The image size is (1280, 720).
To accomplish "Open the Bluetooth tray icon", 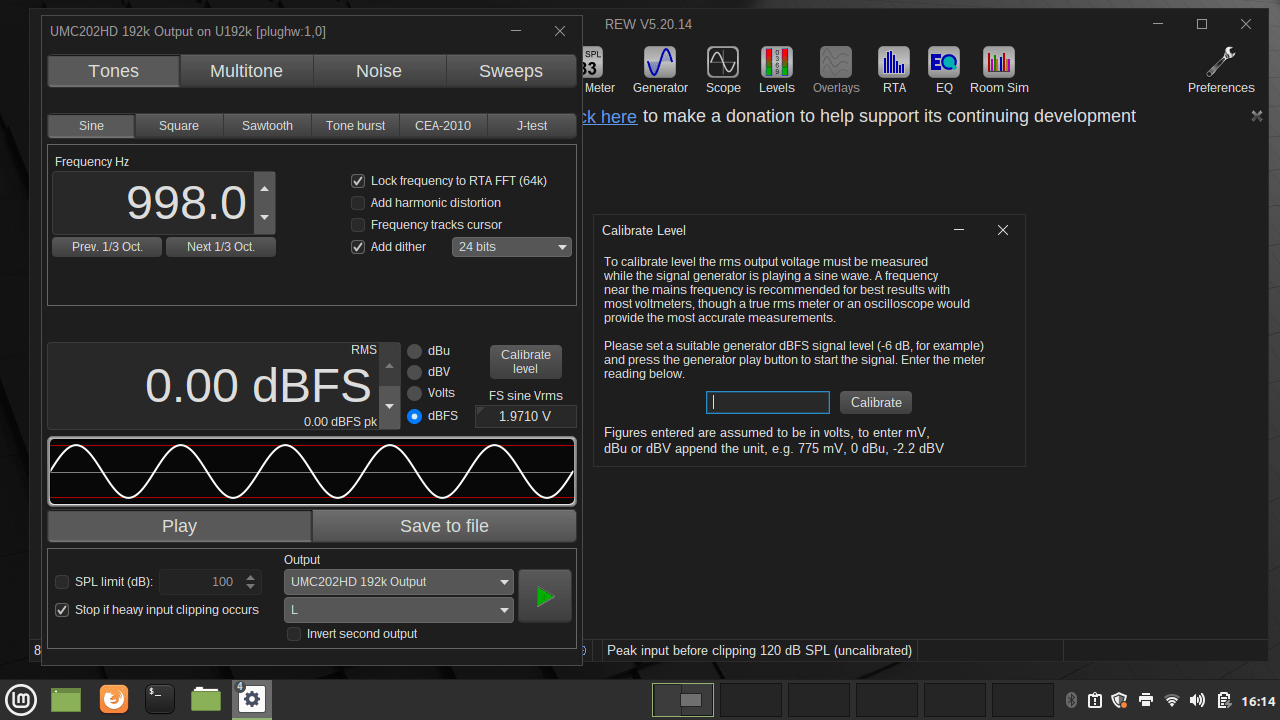I will pos(1071,700).
